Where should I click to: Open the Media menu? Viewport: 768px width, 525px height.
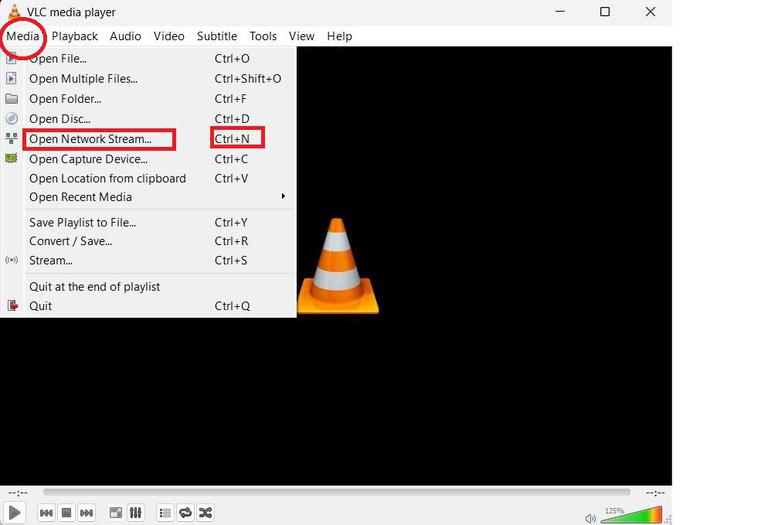pyautogui.click(x=23, y=36)
